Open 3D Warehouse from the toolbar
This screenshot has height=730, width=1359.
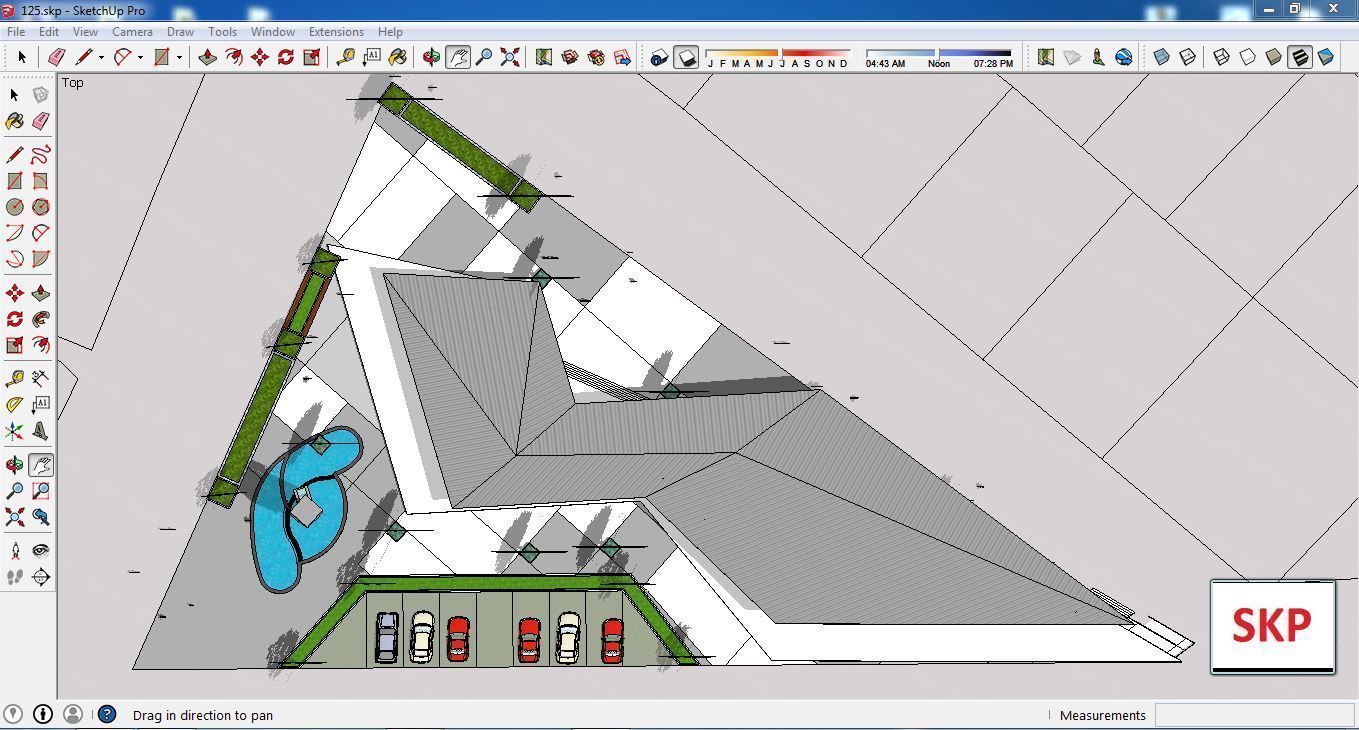[570, 57]
